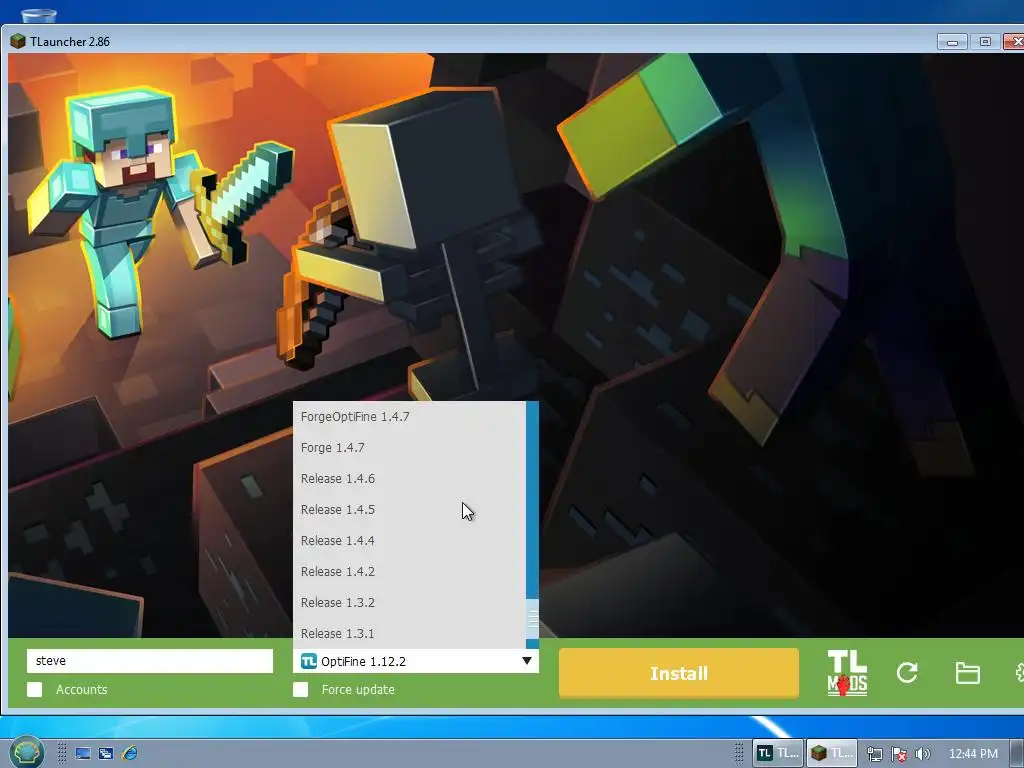Click the TL logo in the version box
The height and width of the screenshot is (768, 1024).
click(x=308, y=661)
